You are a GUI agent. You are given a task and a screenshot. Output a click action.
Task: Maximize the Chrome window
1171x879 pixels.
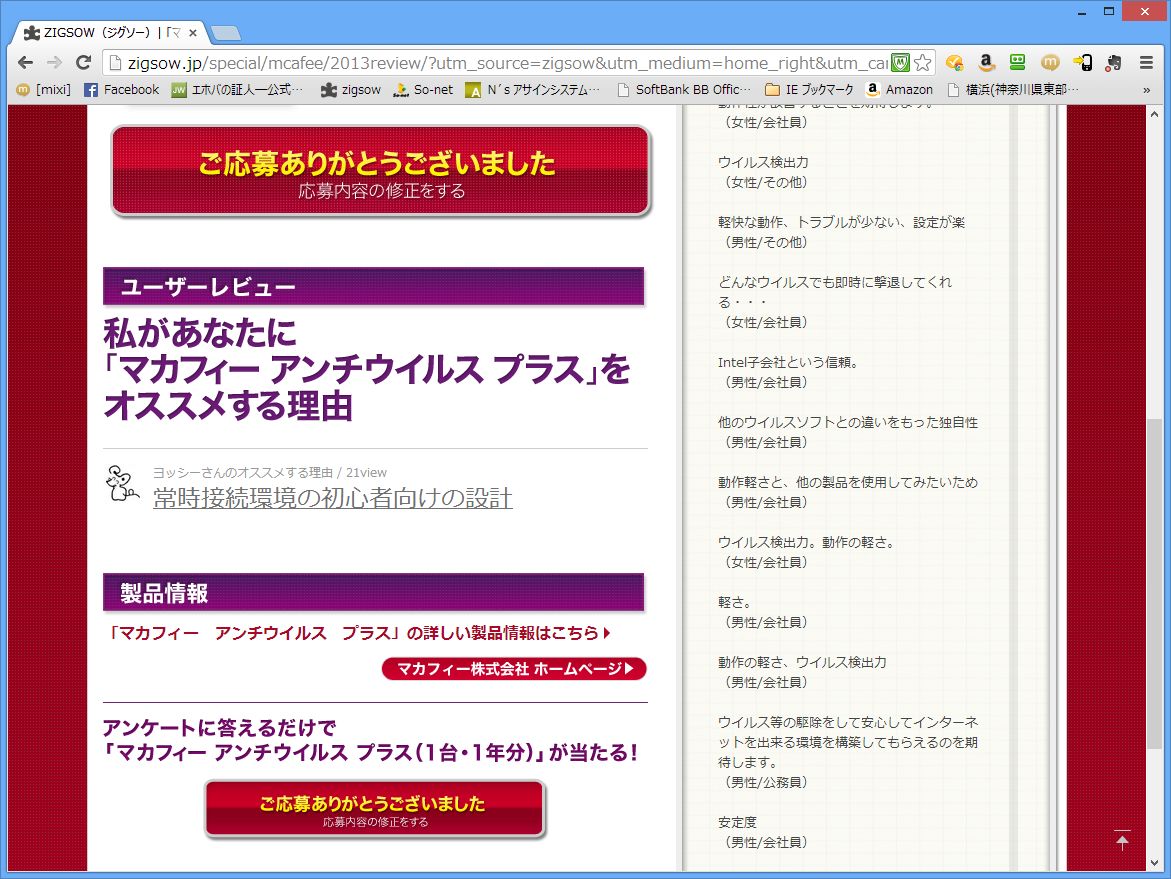point(1109,11)
